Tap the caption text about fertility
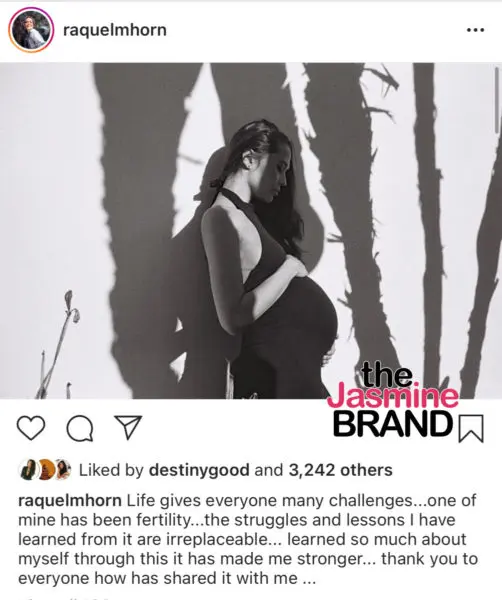Screen dimensions: 502x600 [248, 539]
